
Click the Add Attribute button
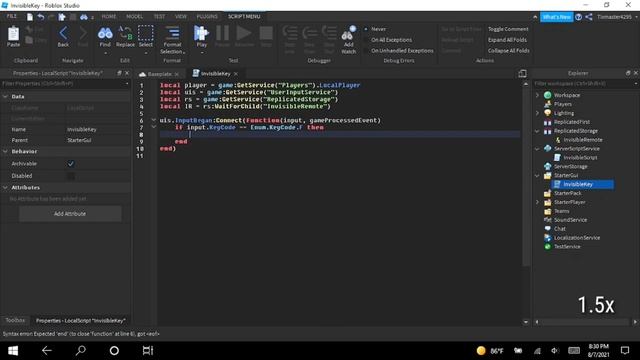[x=70, y=214]
